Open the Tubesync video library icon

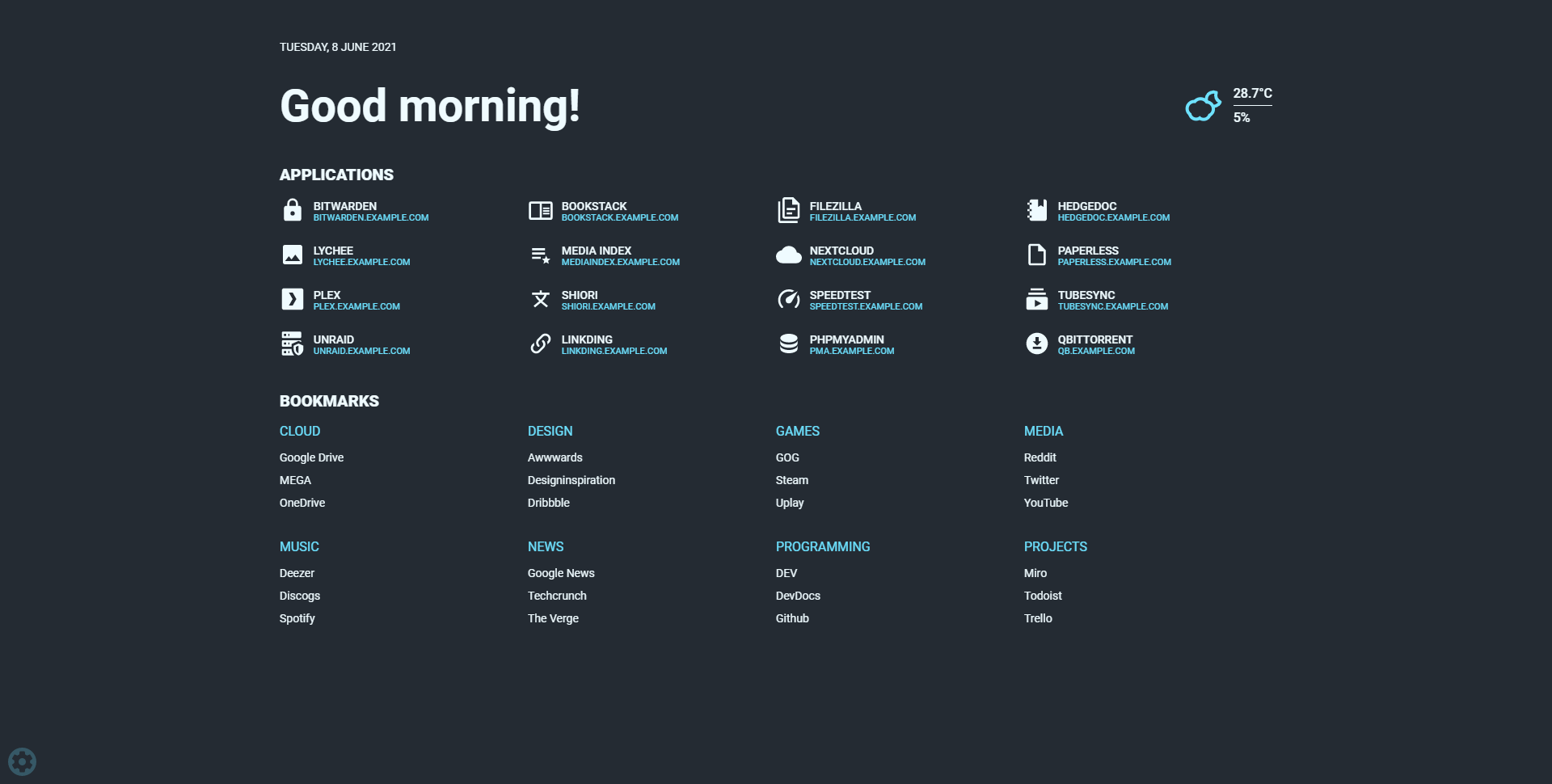tap(1036, 300)
